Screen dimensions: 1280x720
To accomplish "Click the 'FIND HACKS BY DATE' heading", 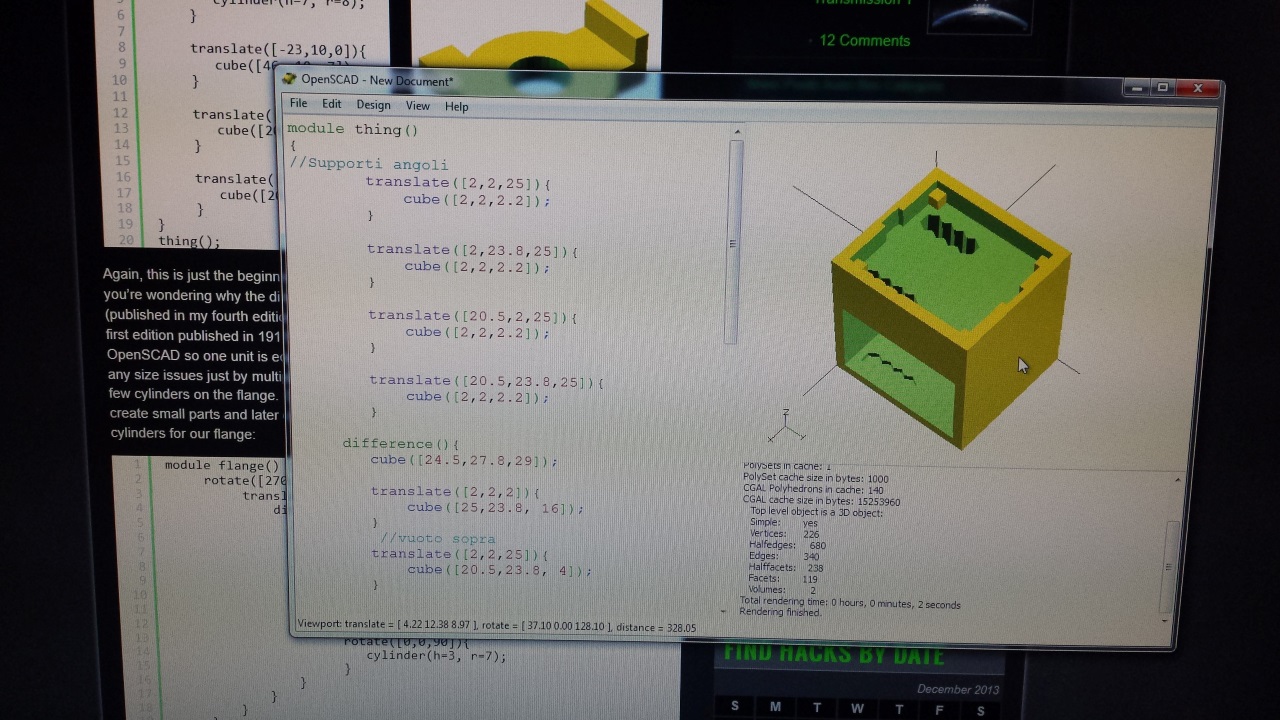I will point(834,655).
